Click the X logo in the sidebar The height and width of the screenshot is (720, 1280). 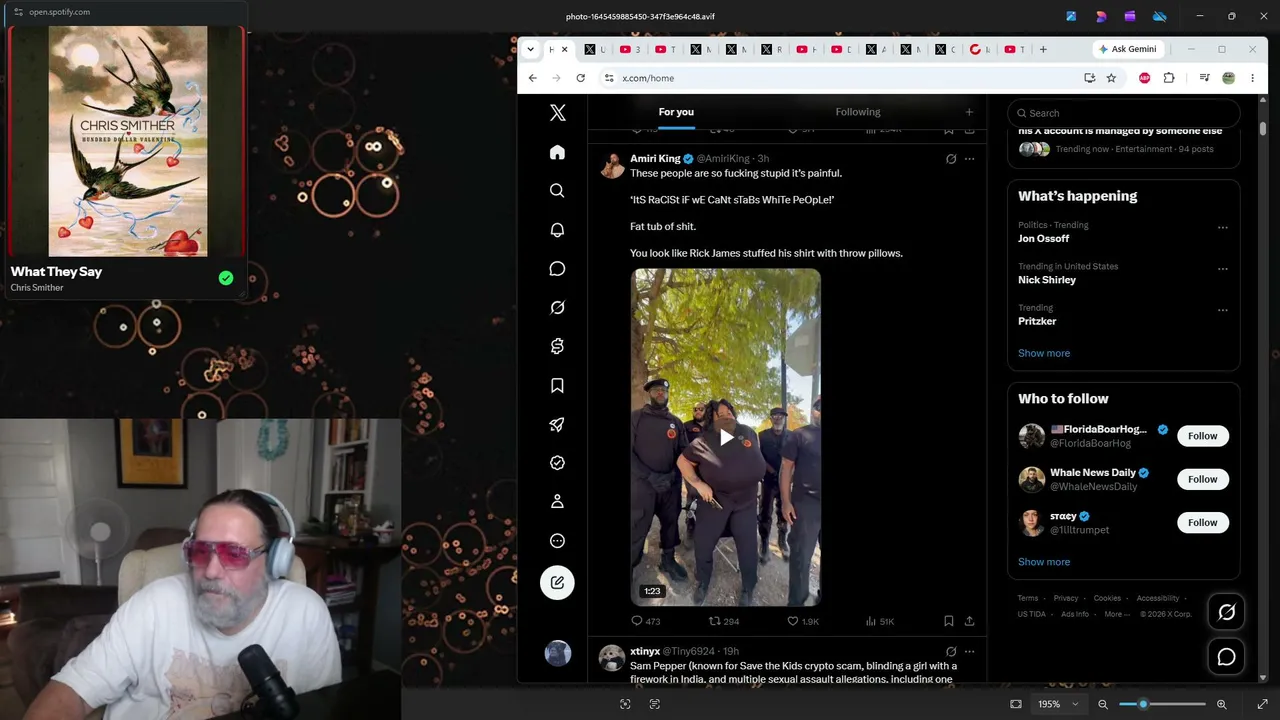pyautogui.click(x=557, y=113)
